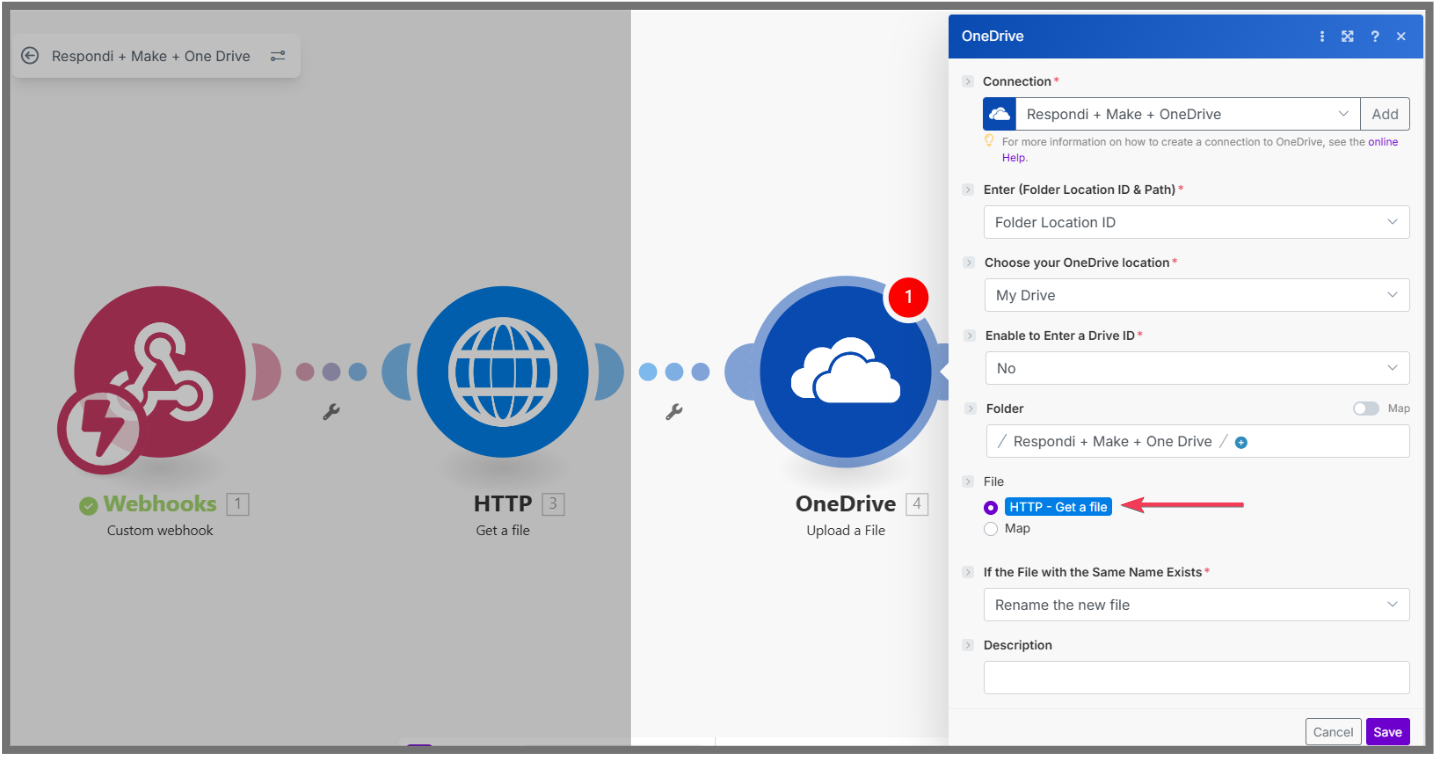Expand OneDrive panel to full screen
Screen dimensions: 1437x757
1348,36
